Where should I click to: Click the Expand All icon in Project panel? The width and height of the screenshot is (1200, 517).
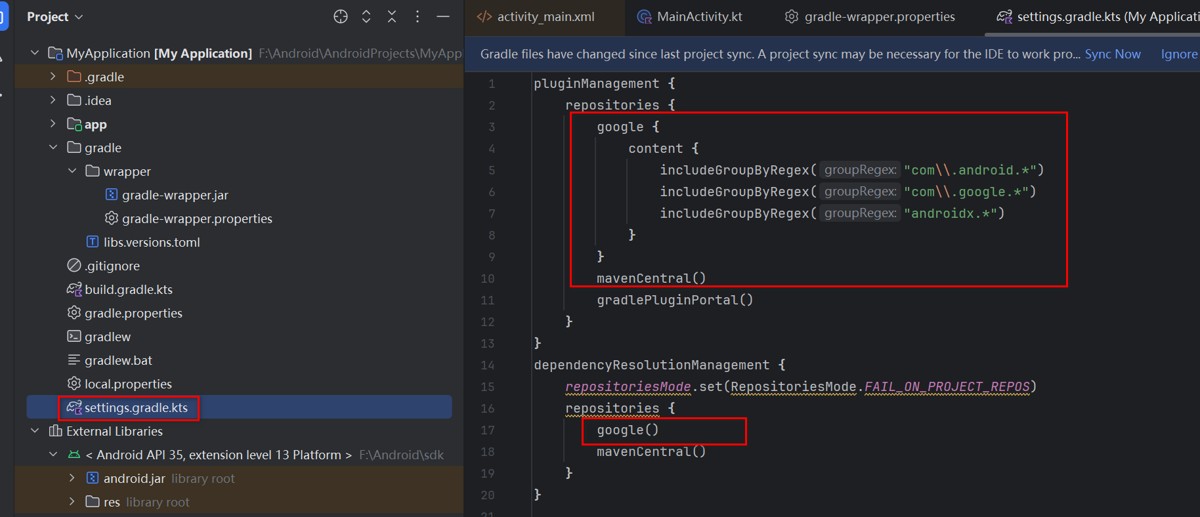(x=366, y=17)
